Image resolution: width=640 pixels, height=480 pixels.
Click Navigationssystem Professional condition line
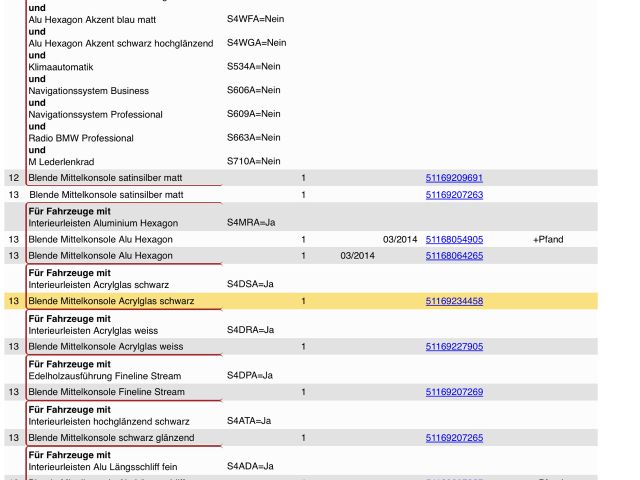coord(95,115)
